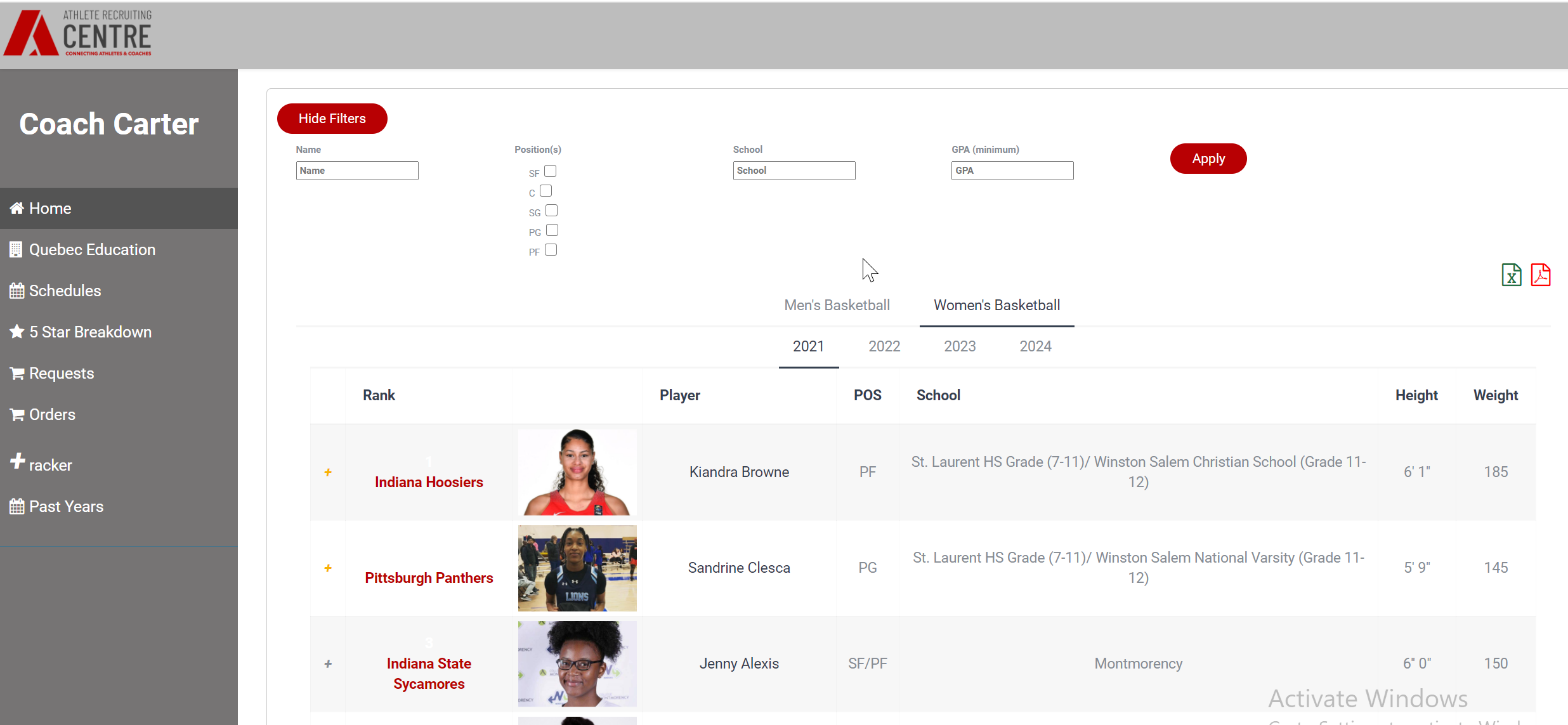The width and height of the screenshot is (1568, 725).
Task: Check the SF position checkbox
Action: click(551, 171)
